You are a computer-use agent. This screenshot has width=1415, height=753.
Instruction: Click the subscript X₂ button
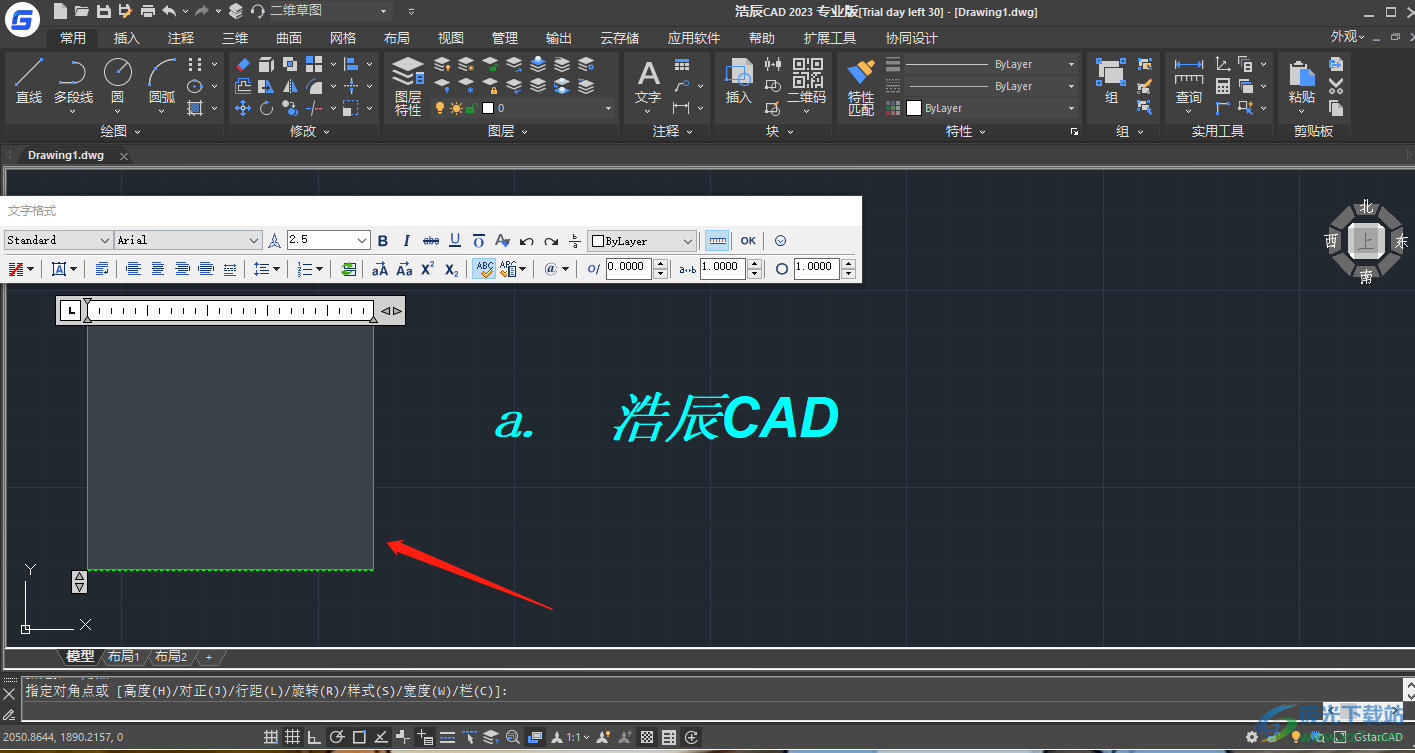pyautogui.click(x=452, y=269)
